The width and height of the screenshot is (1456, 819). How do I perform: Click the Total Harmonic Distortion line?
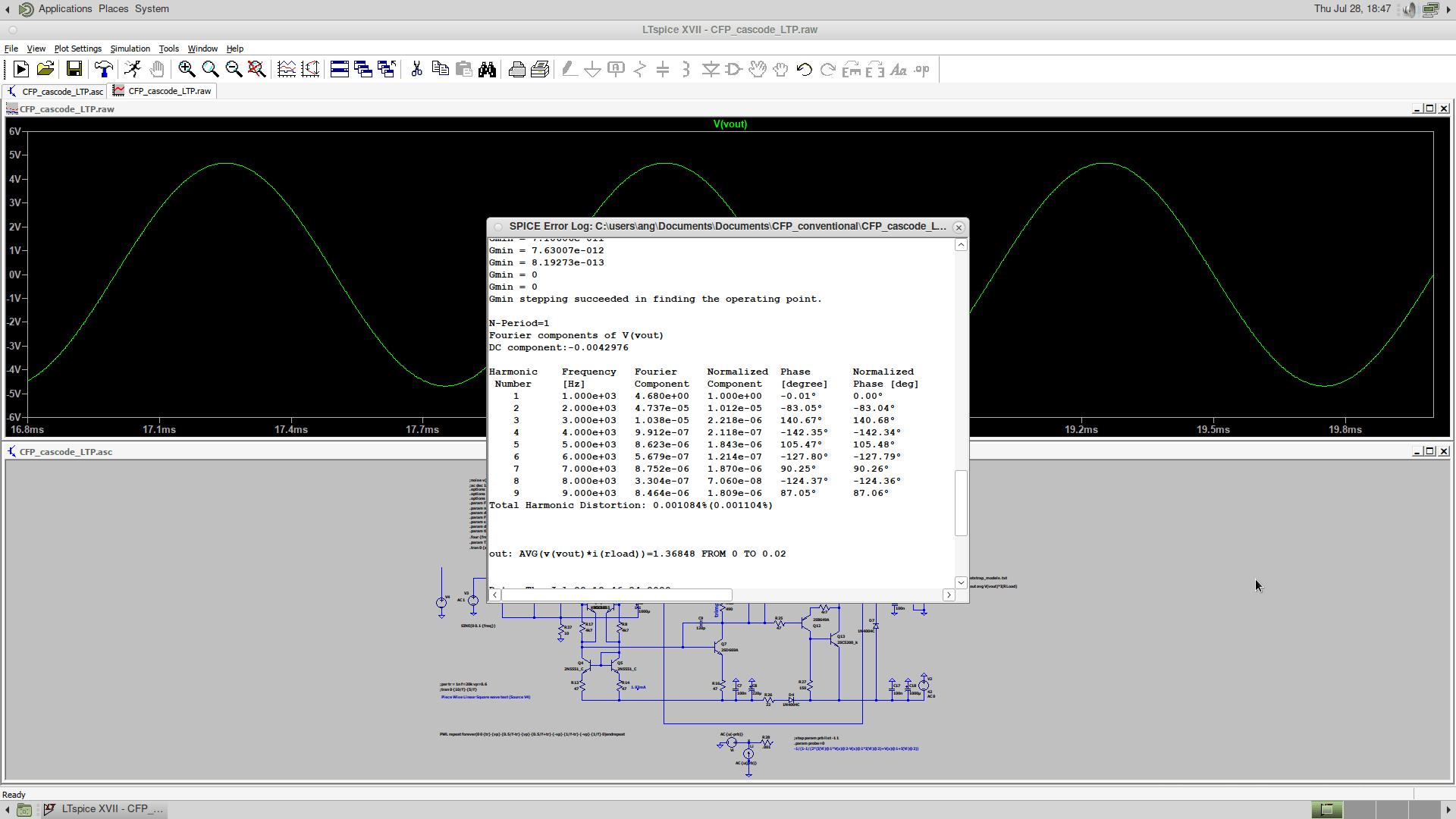631,505
